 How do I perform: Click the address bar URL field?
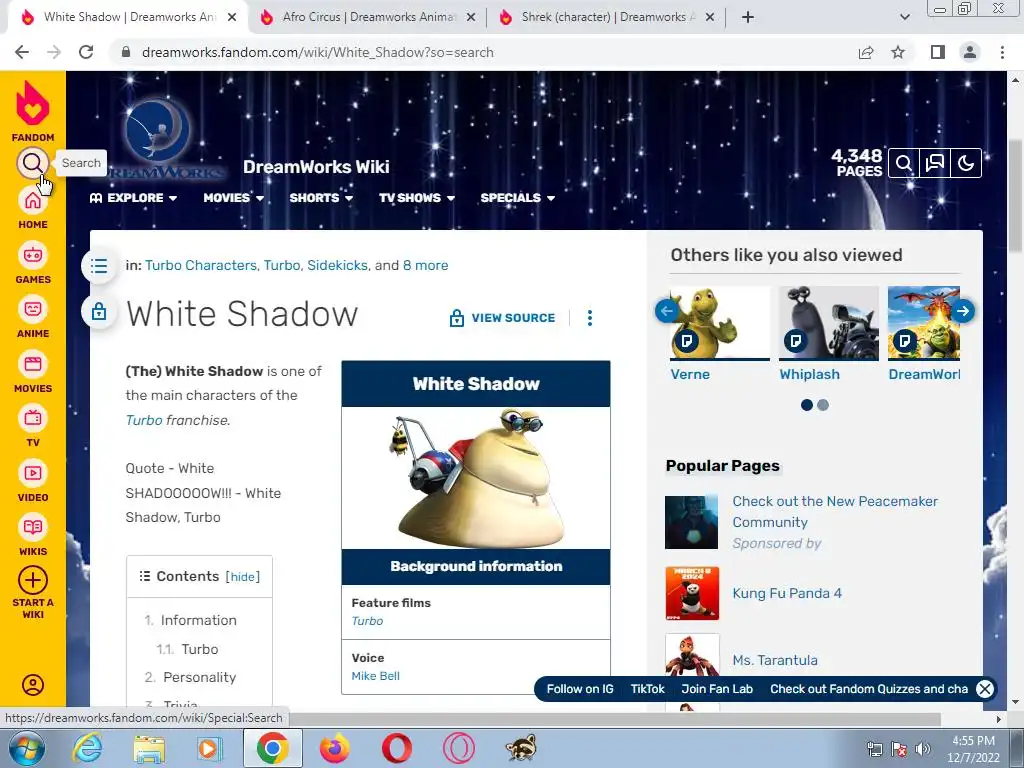483,52
